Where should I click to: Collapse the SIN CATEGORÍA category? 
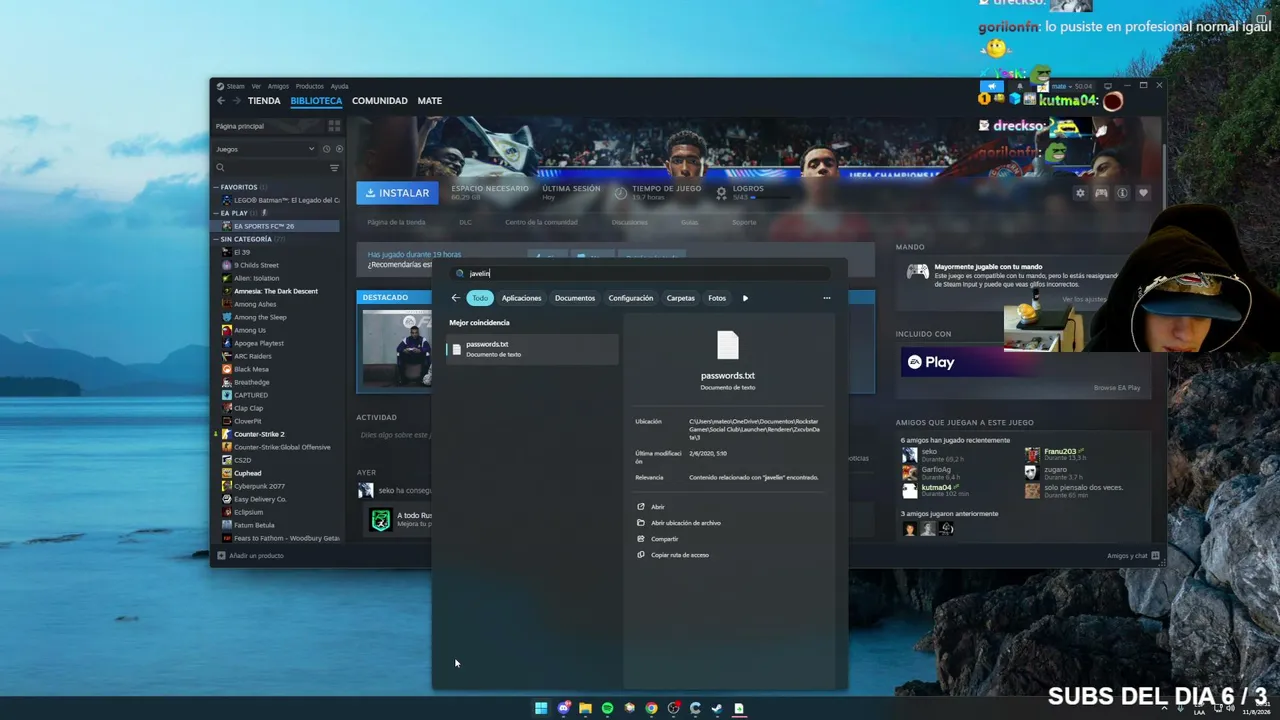tap(215, 239)
